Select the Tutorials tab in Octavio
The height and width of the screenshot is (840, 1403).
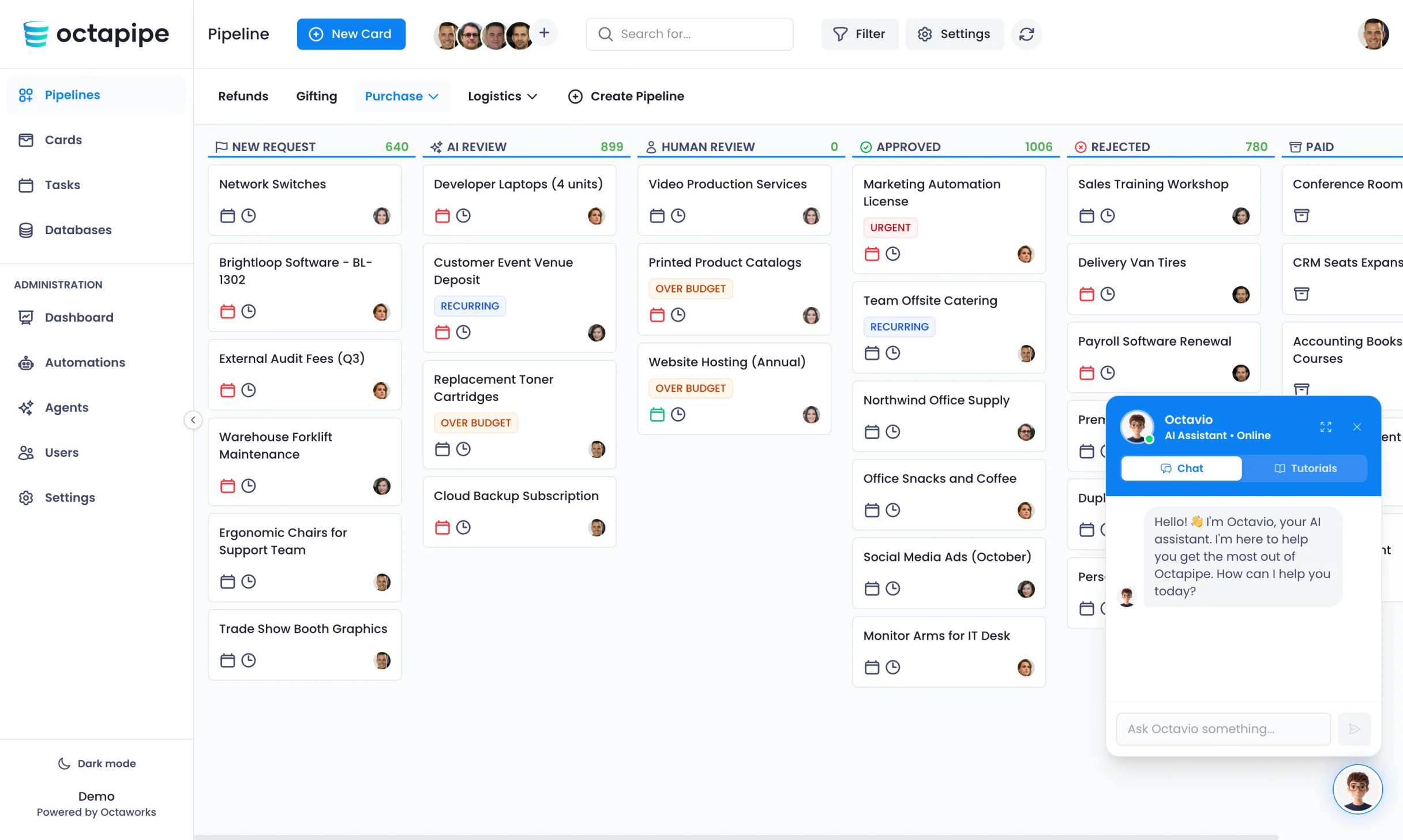(x=1305, y=468)
